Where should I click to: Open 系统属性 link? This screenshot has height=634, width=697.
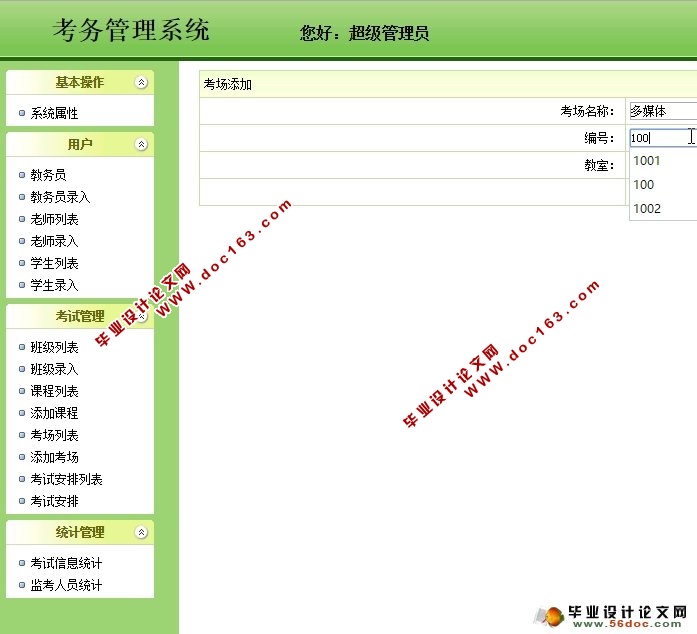(54, 113)
